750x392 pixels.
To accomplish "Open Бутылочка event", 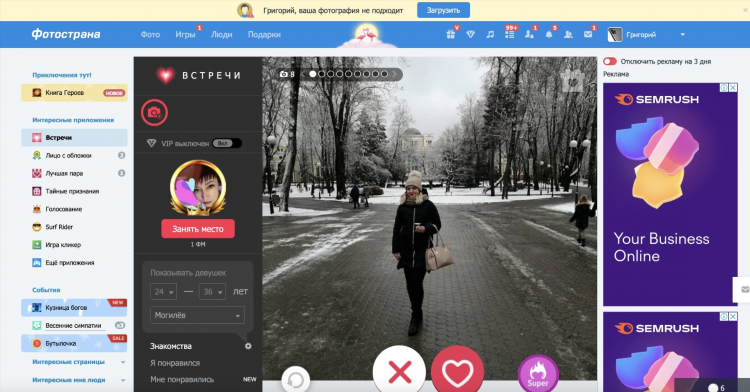I will click(74, 343).
